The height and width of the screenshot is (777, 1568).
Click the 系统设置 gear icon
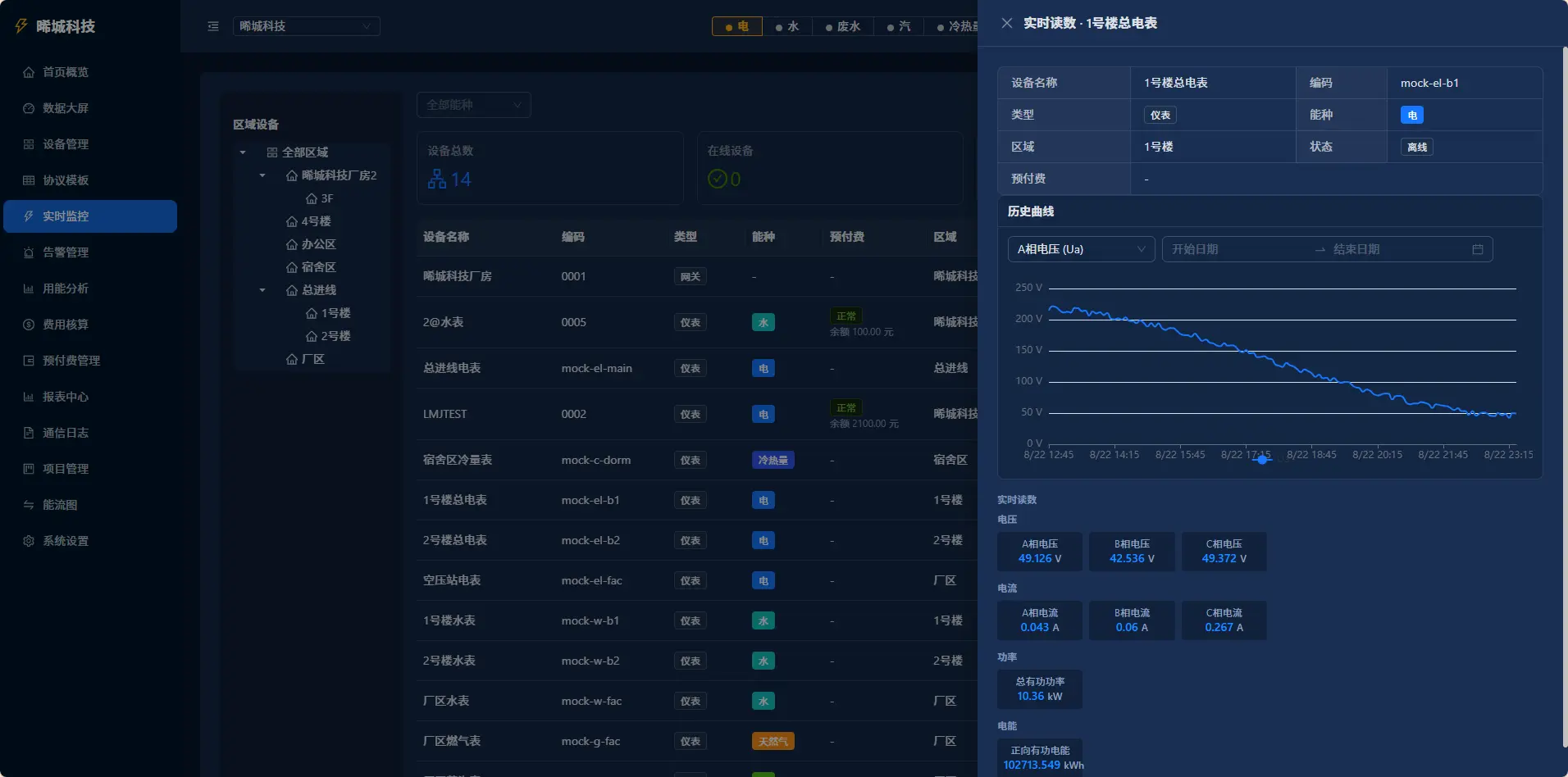tap(29, 541)
